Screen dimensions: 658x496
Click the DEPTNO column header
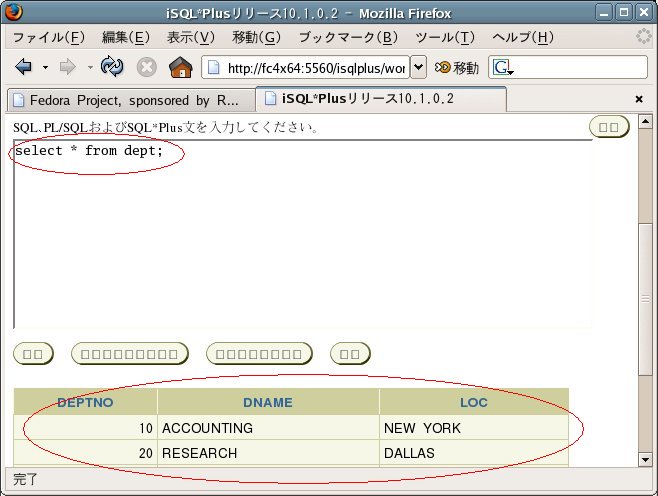[85, 402]
